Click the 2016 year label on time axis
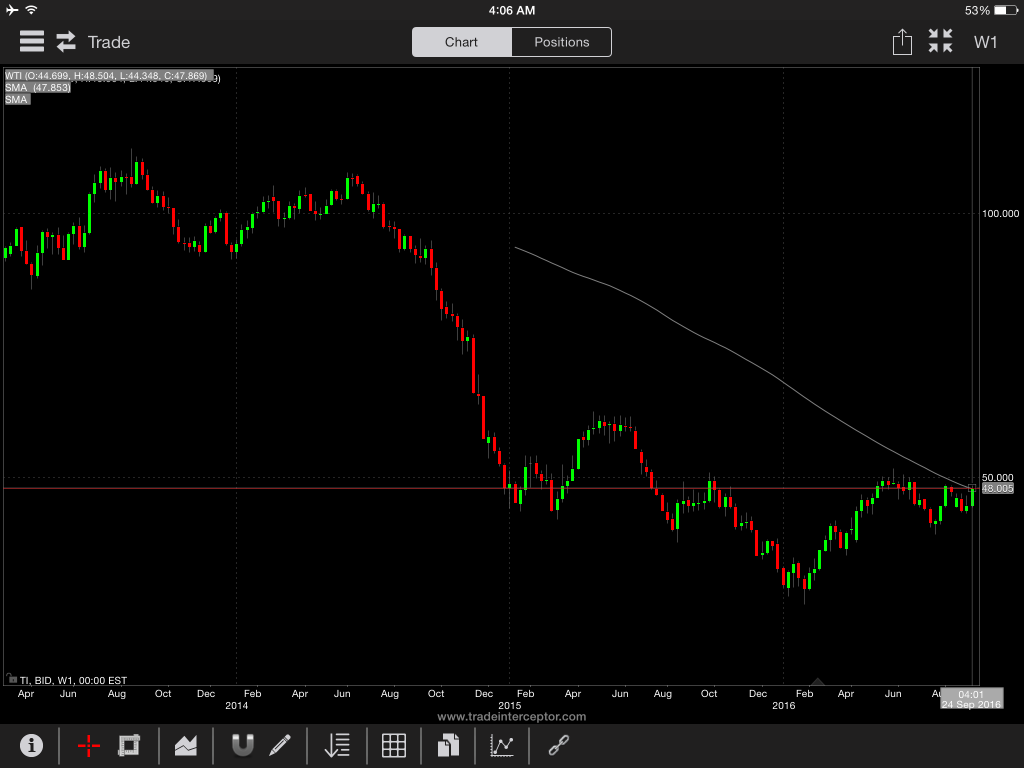Screen dimensions: 1024x768 (x=784, y=705)
